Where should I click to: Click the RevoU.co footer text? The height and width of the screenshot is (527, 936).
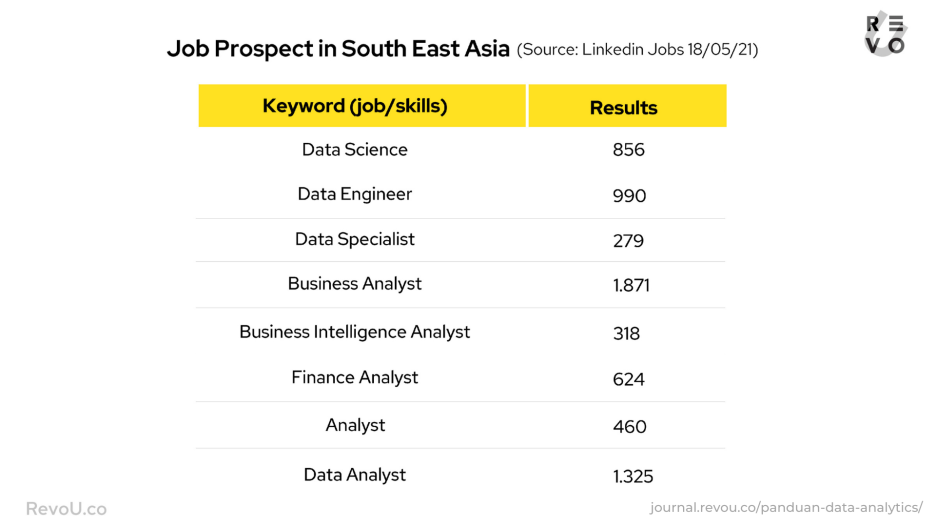coord(66,509)
